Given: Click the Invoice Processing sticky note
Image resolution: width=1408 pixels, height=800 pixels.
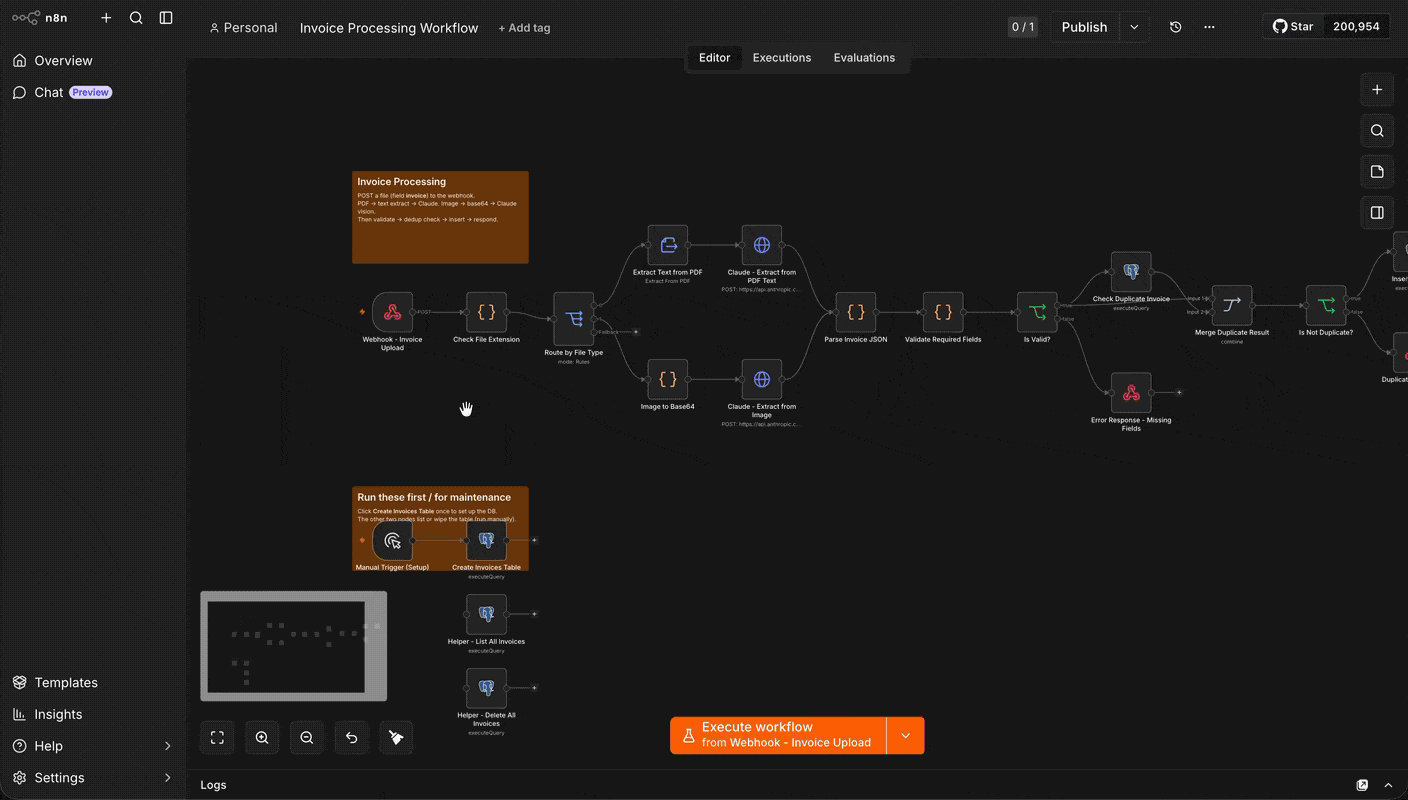Looking at the screenshot, I should pyautogui.click(x=440, y=217).
